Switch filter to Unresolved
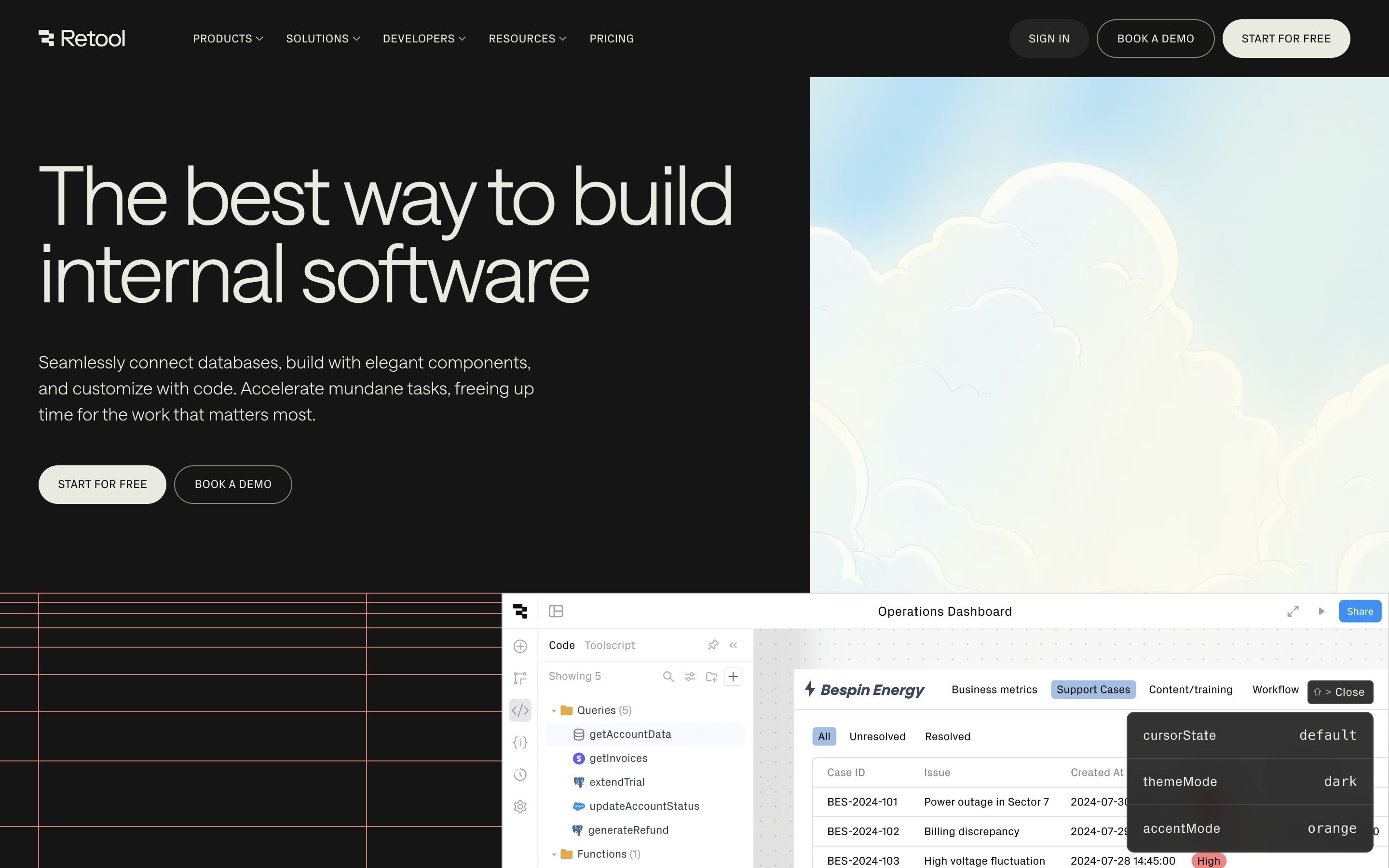 tap(877, 736)
